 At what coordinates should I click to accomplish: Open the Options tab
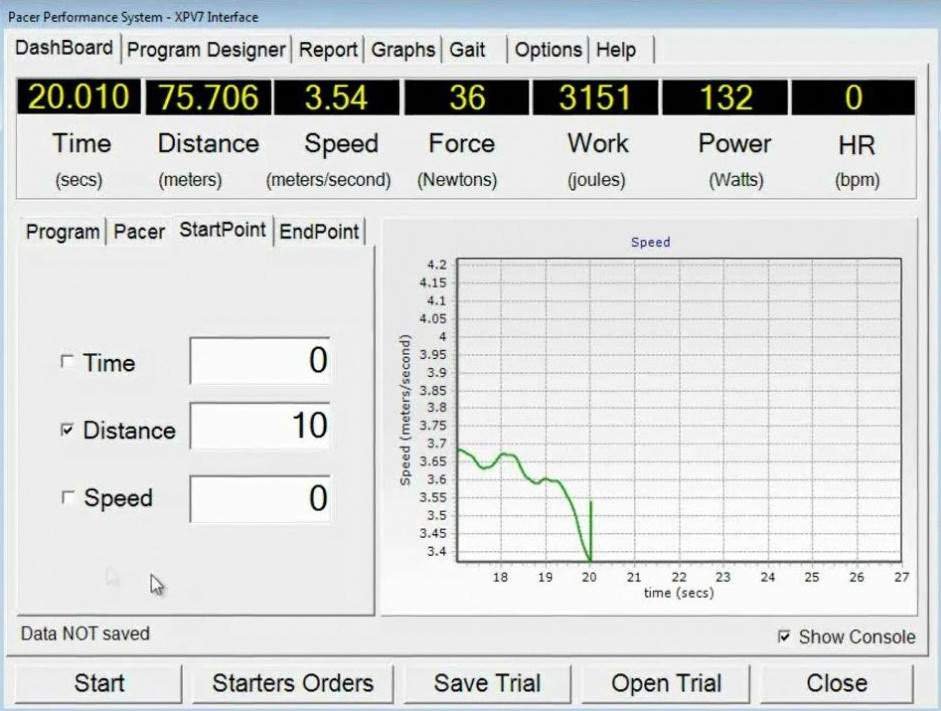click(548, 49)
